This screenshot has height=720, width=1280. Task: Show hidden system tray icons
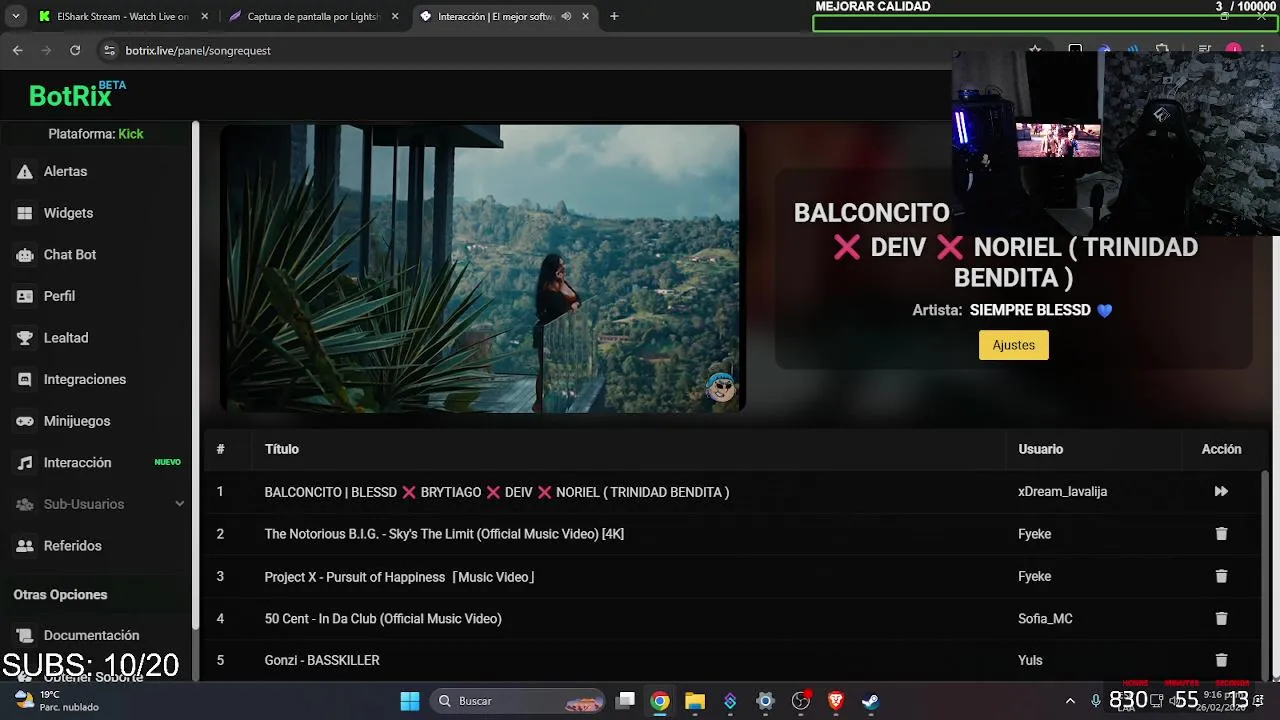click(x=1070, y=701)
